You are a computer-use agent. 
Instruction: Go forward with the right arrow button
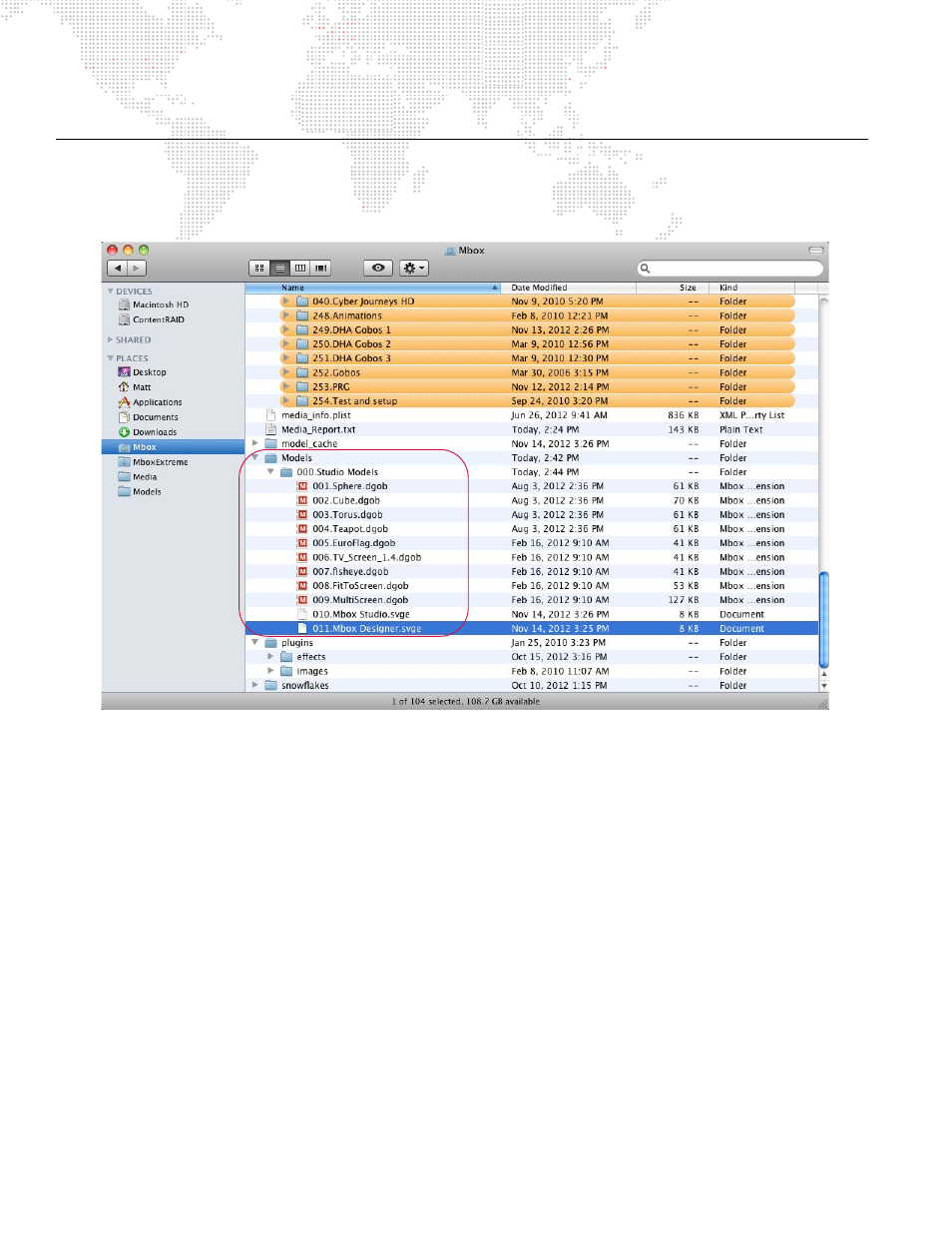[137, 268]
